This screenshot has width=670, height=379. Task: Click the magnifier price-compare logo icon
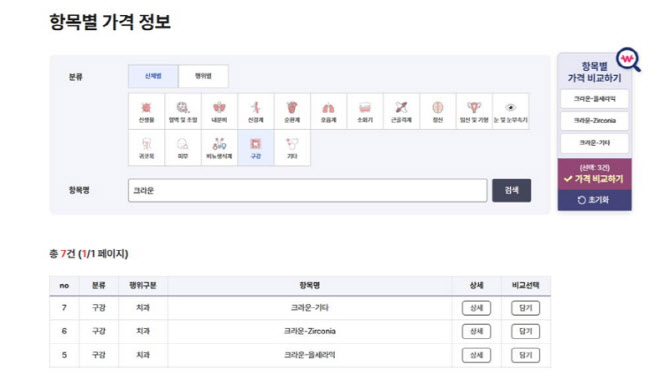click(x=628, y=60)
